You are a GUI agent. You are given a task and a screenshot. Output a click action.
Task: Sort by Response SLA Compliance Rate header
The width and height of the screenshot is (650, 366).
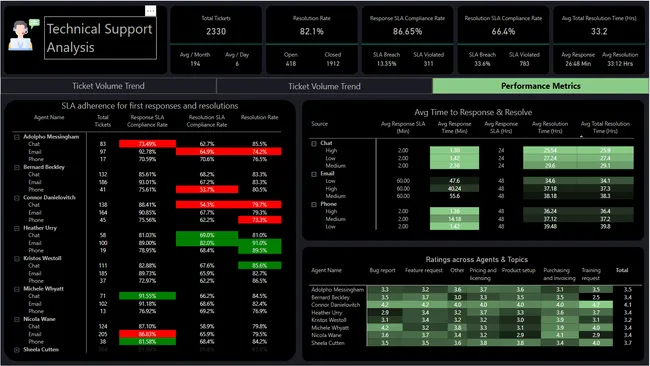click(147, 121)
